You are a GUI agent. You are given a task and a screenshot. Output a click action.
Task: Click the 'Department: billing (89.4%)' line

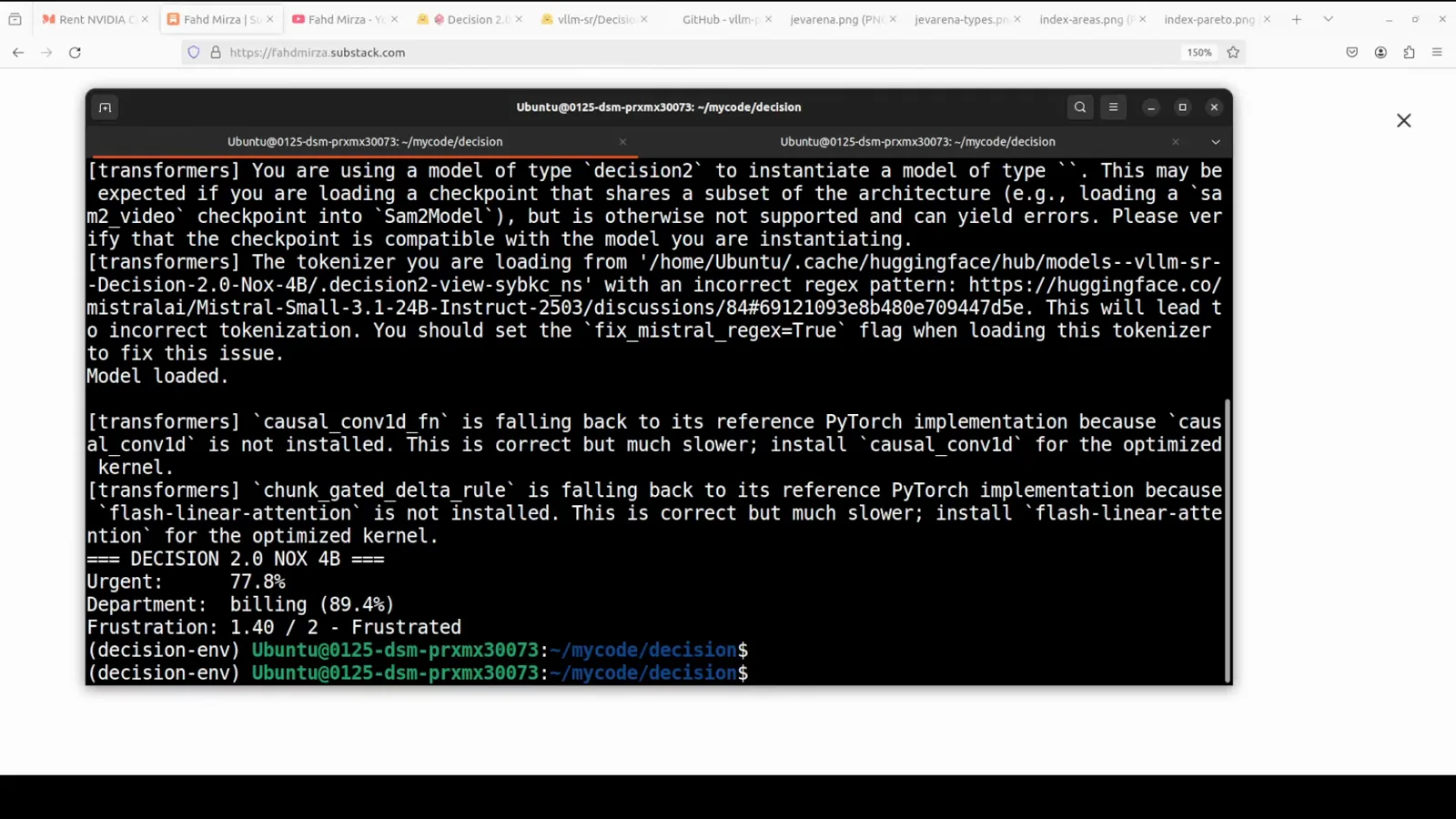(x=240, y=604)
